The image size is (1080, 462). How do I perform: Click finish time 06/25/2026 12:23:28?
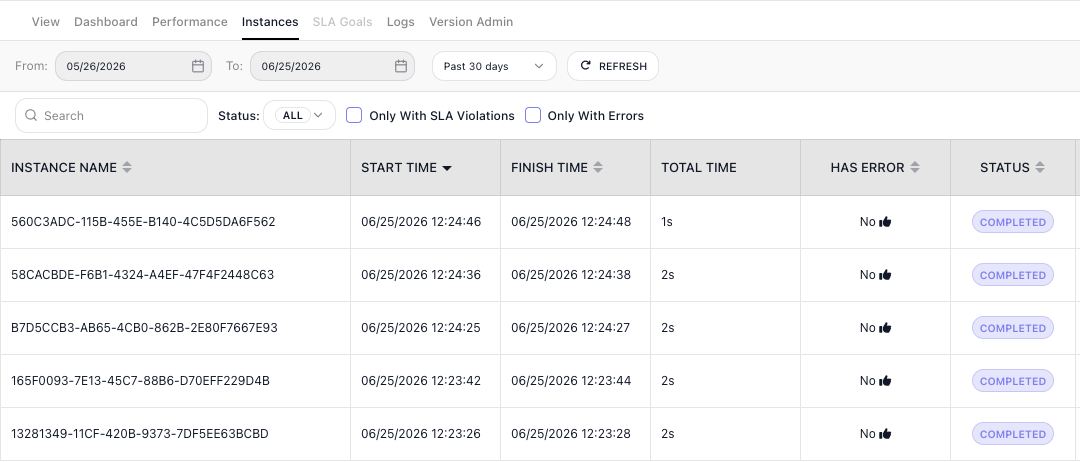tap(571, 434)
